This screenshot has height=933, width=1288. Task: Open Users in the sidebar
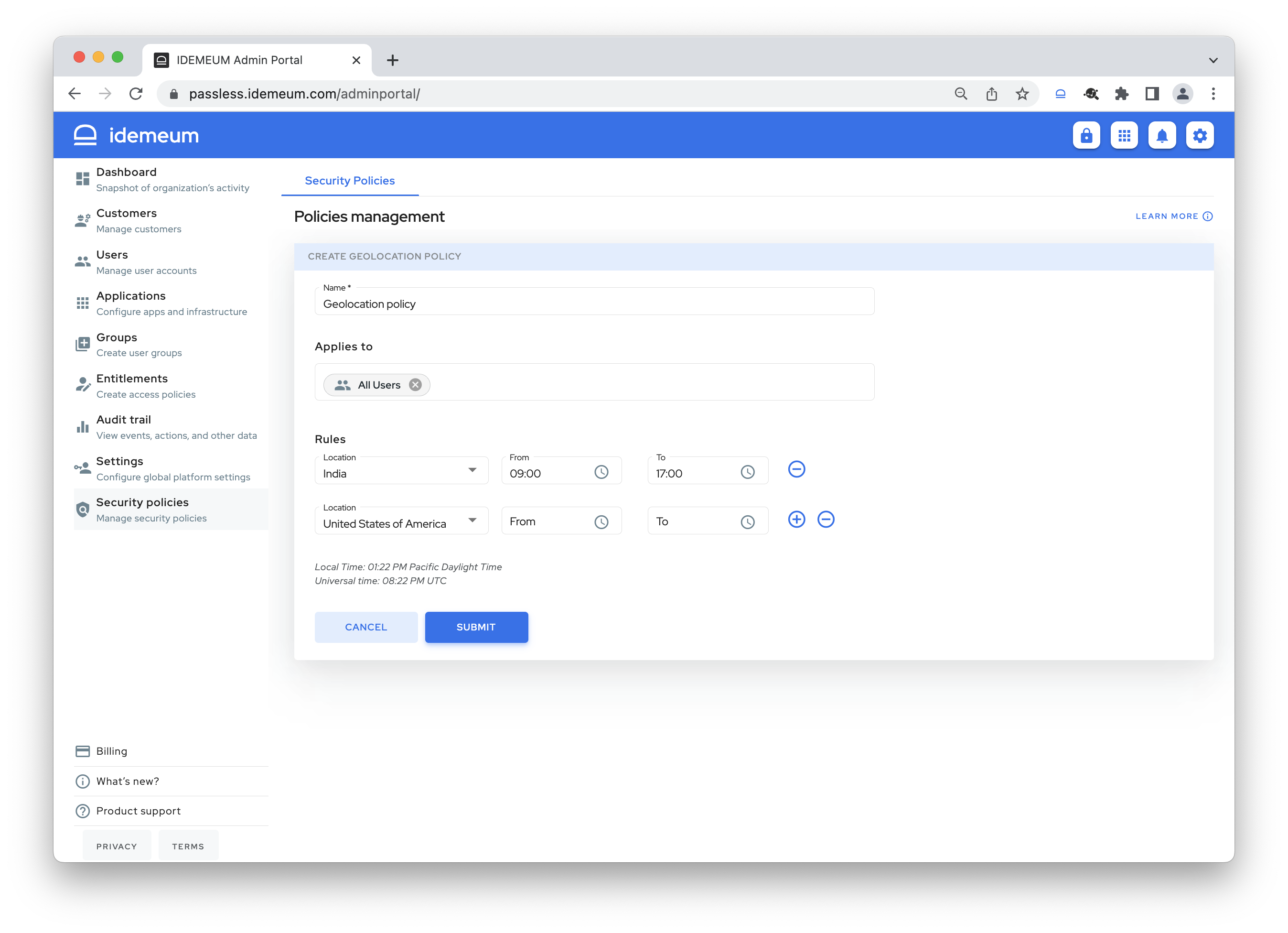(x=171, y=262)
